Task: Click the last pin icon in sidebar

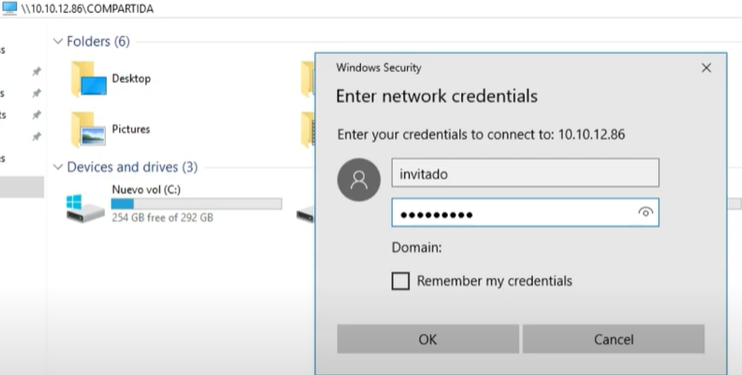Action: (x=36, y=137)
